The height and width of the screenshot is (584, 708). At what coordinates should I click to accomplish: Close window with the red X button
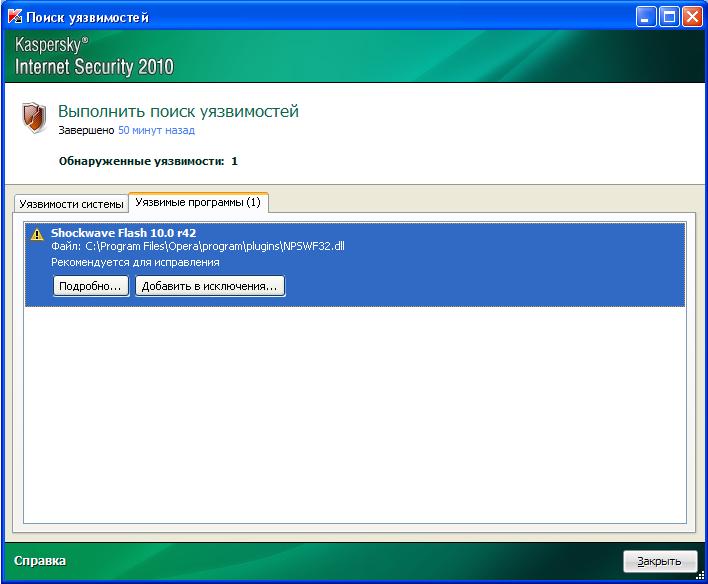point(692,17)
